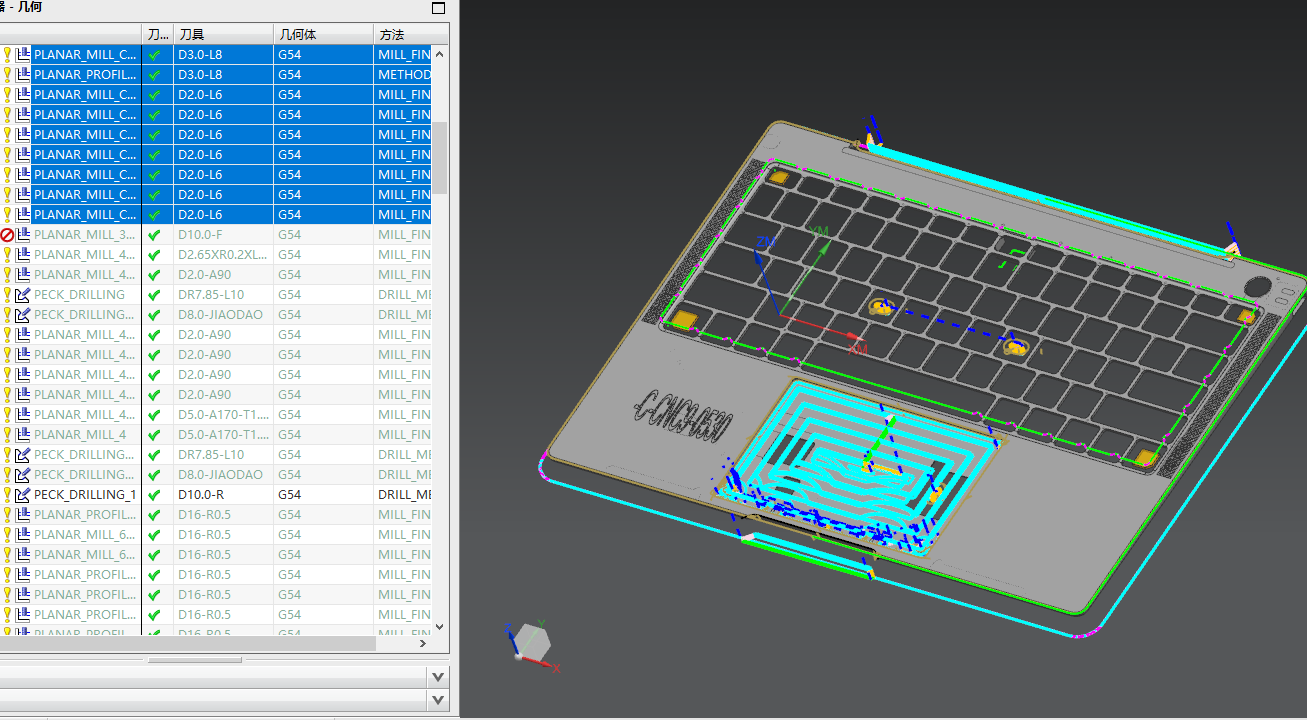Click the drilling operation icon beside PECK_DRILLING_1

point(23,495)
